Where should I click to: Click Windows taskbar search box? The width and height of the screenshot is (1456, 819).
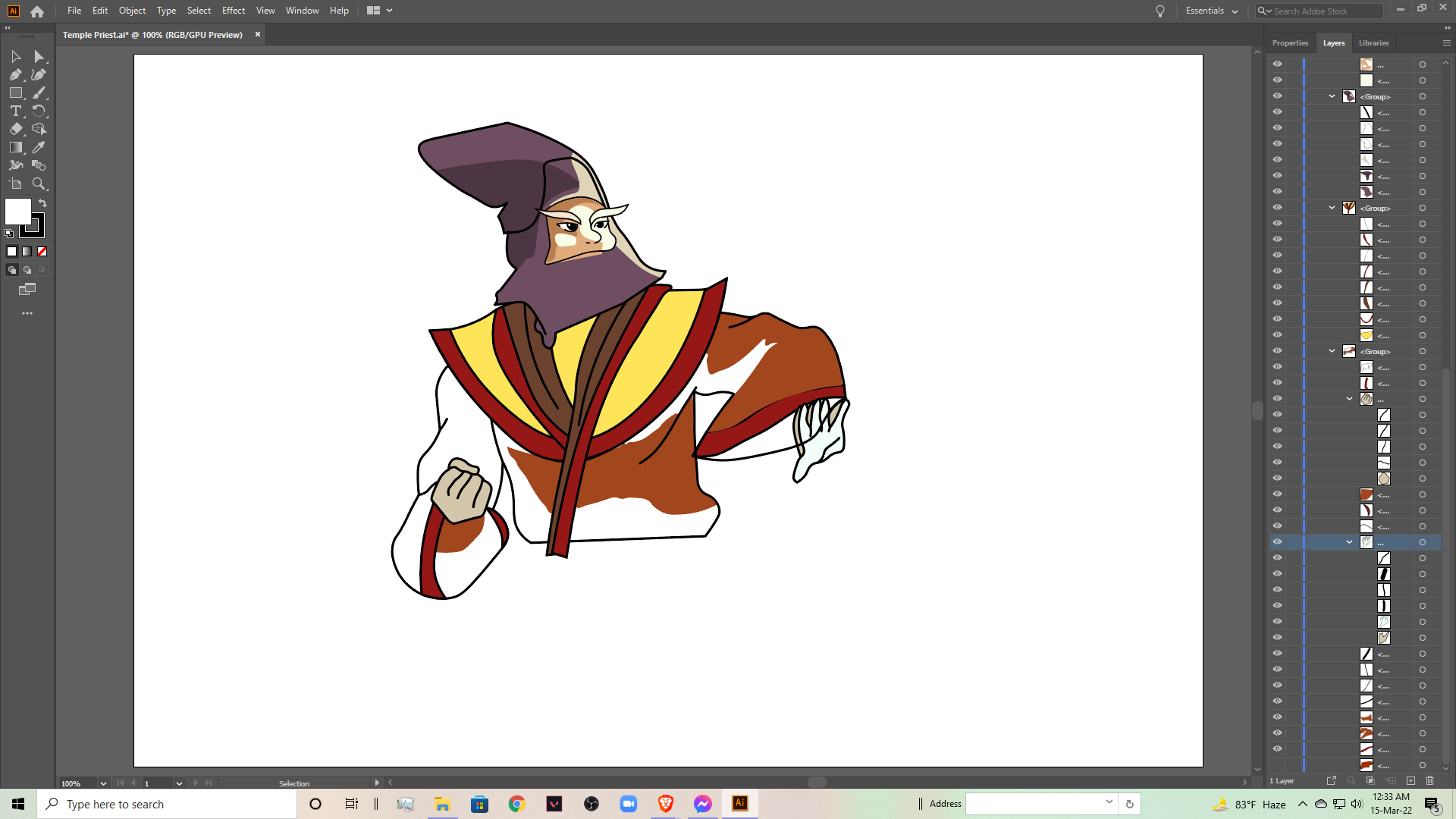tap(167, 804)
